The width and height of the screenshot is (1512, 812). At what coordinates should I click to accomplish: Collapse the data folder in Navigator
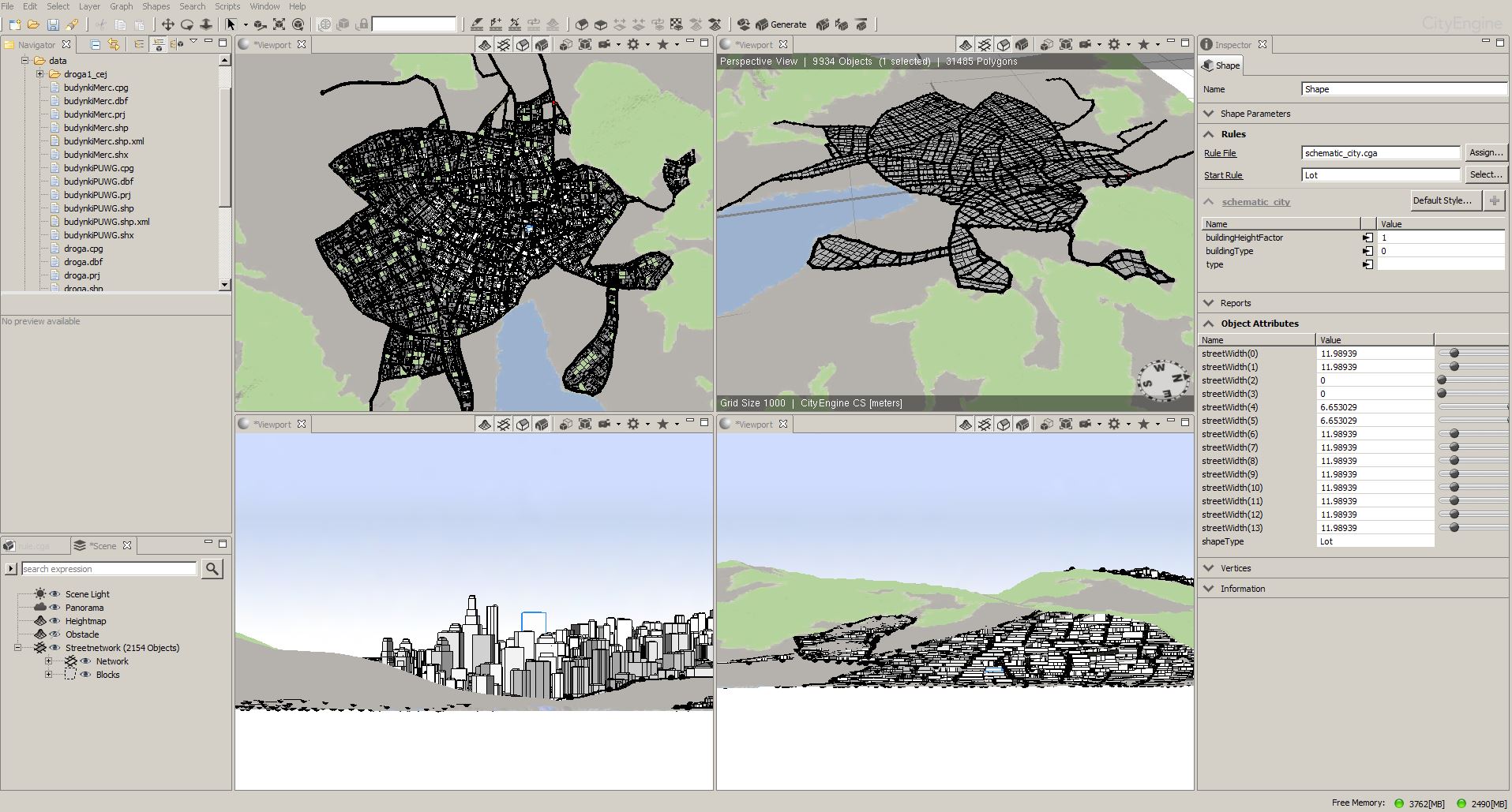point(24,60)
